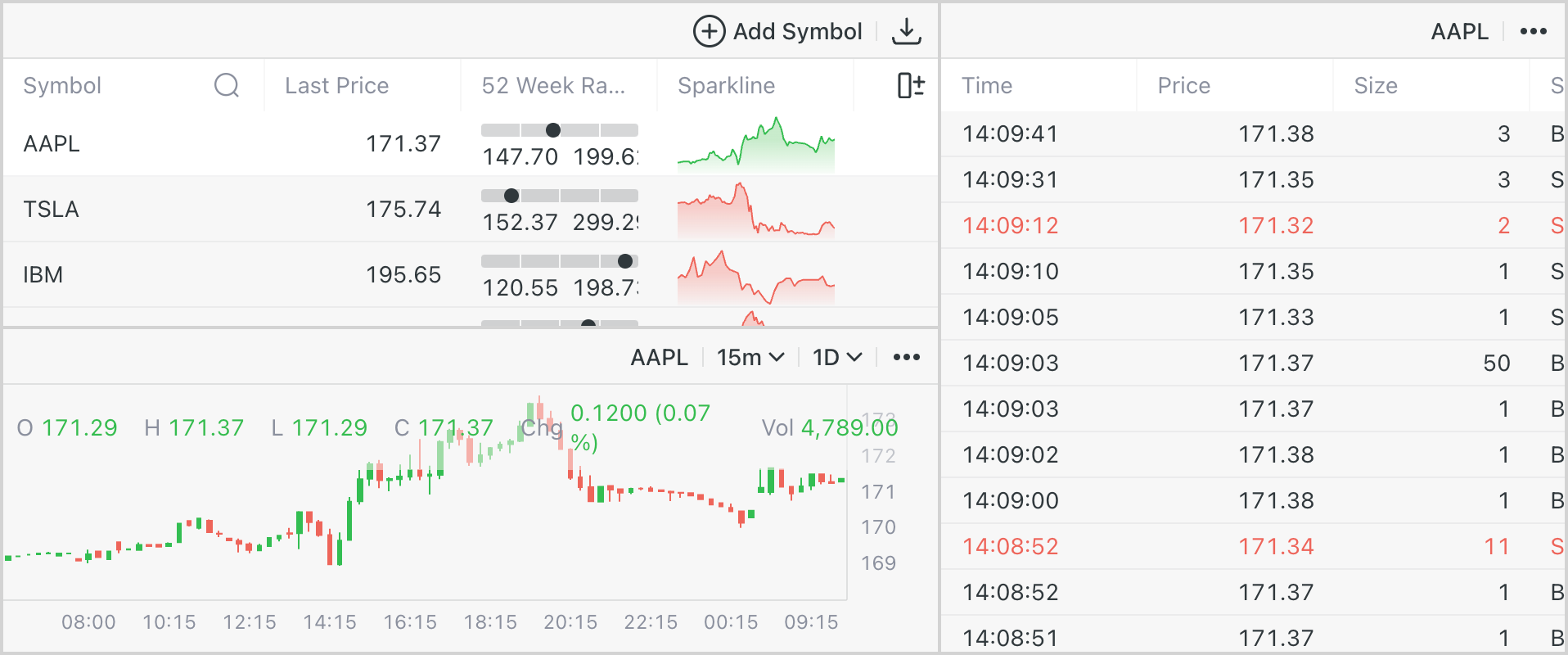The image size is (1568, 655).
Task: Select the 14:09:10 trade row
Action: click(x=1253, y=271)
